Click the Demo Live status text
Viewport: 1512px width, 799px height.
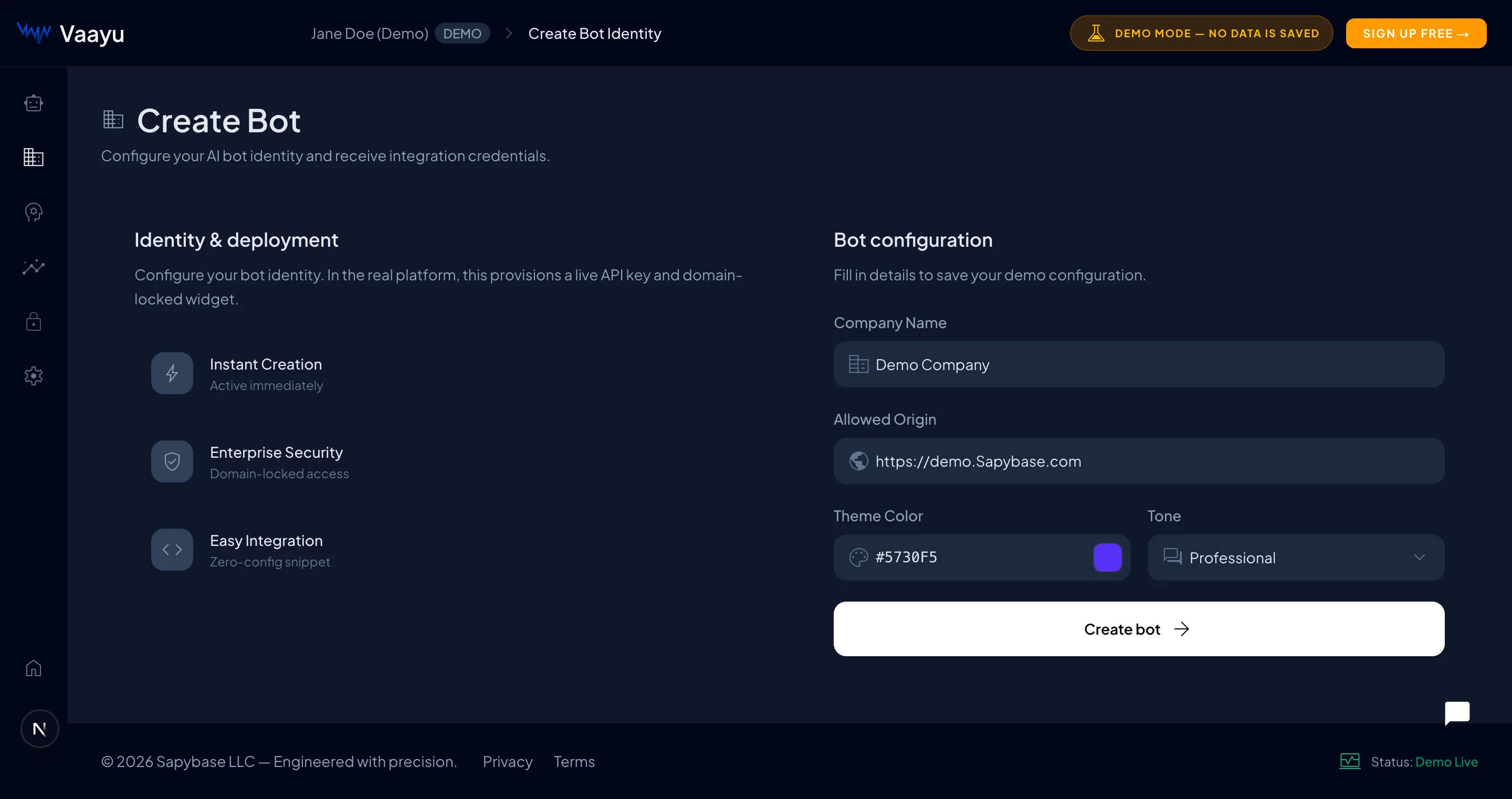1446,761
